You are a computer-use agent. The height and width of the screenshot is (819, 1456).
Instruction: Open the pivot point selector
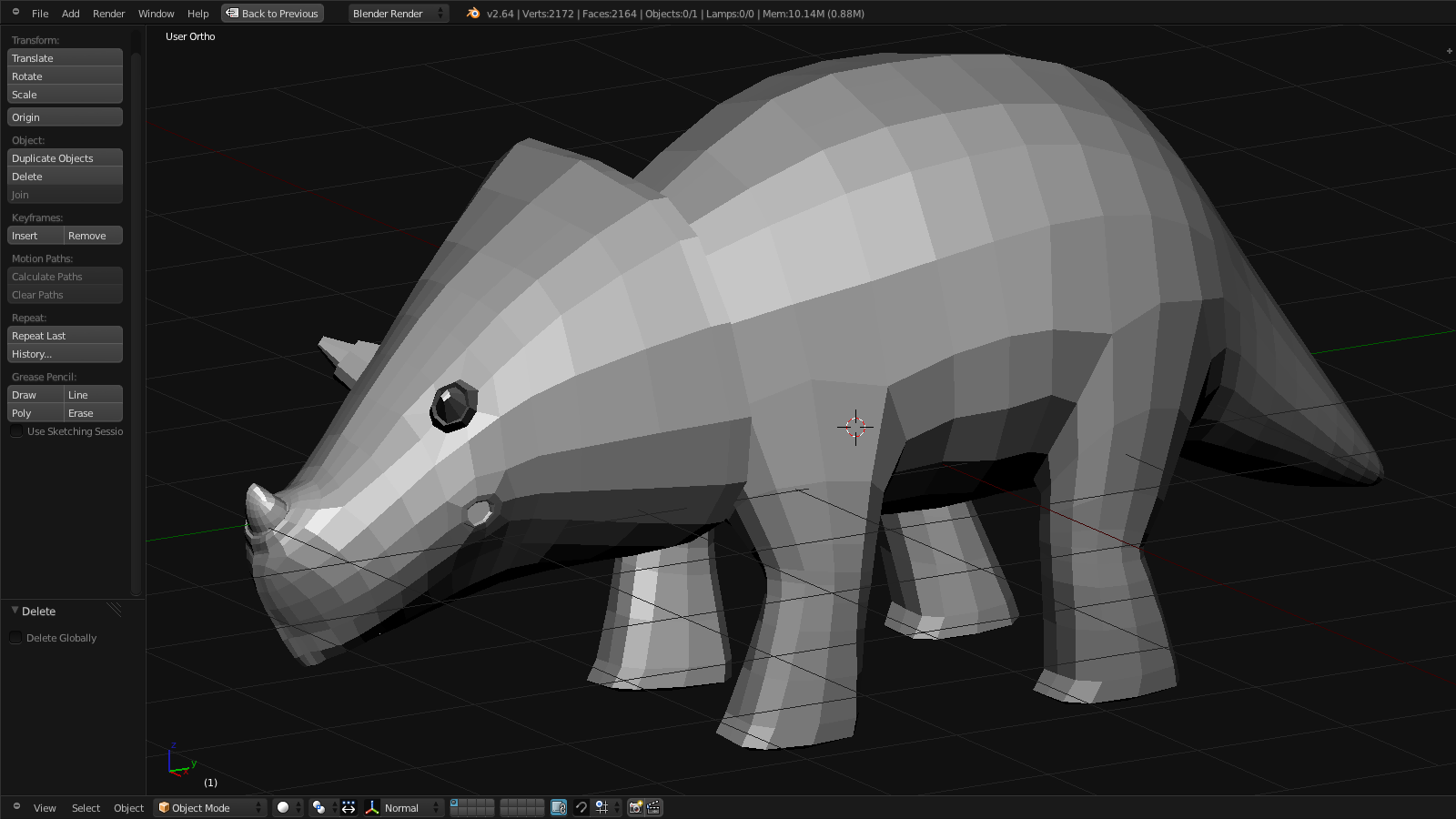pos(323,808)
